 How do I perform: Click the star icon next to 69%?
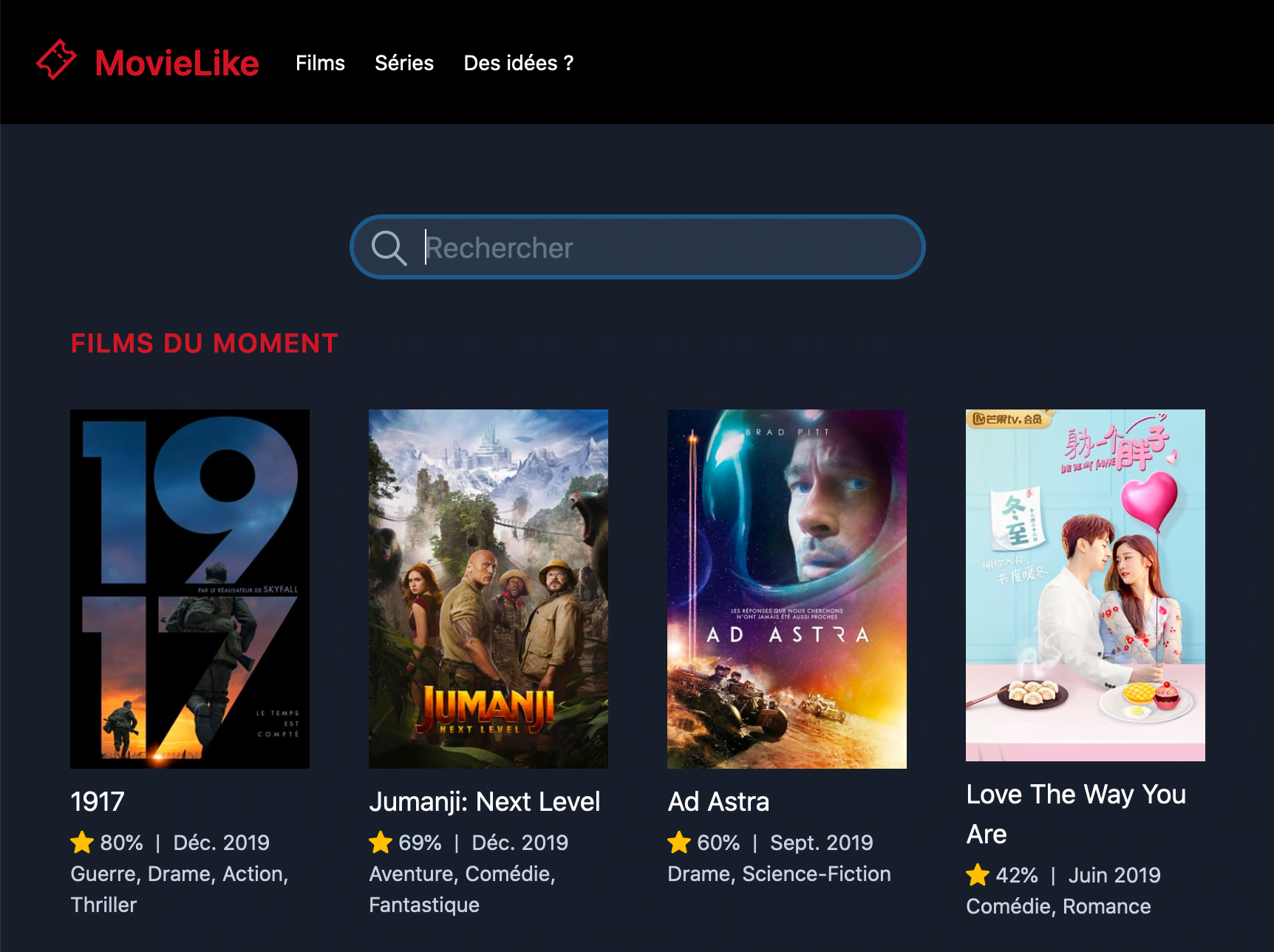pyautogui.click(x=381, y=842)
